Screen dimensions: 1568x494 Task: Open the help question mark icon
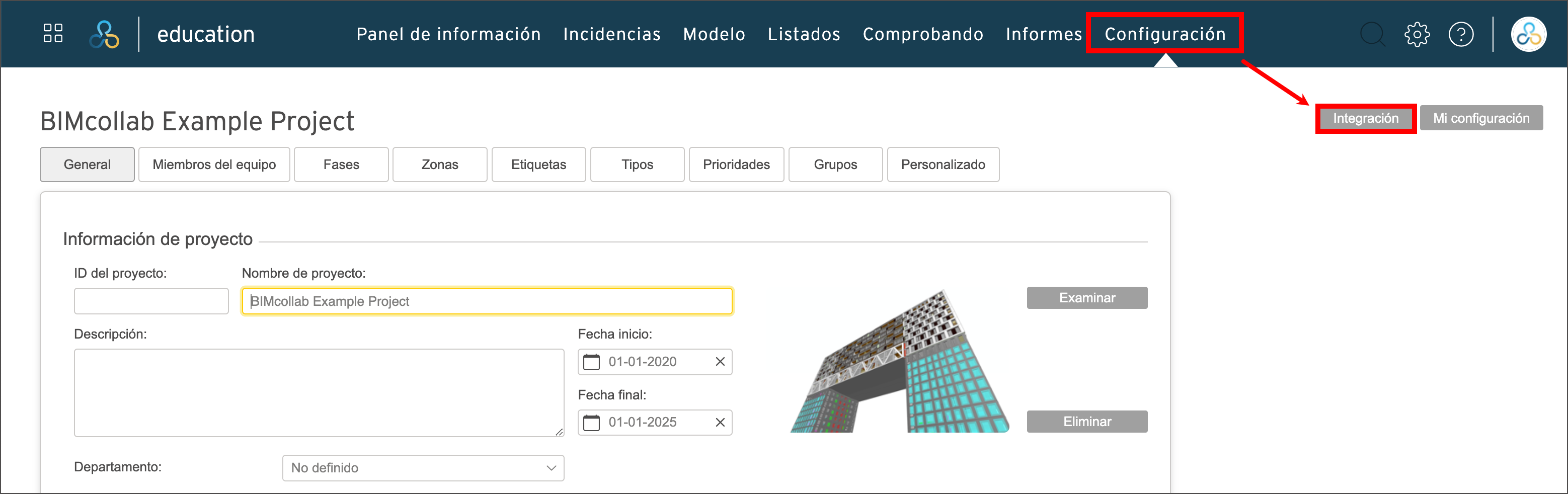1461,34
